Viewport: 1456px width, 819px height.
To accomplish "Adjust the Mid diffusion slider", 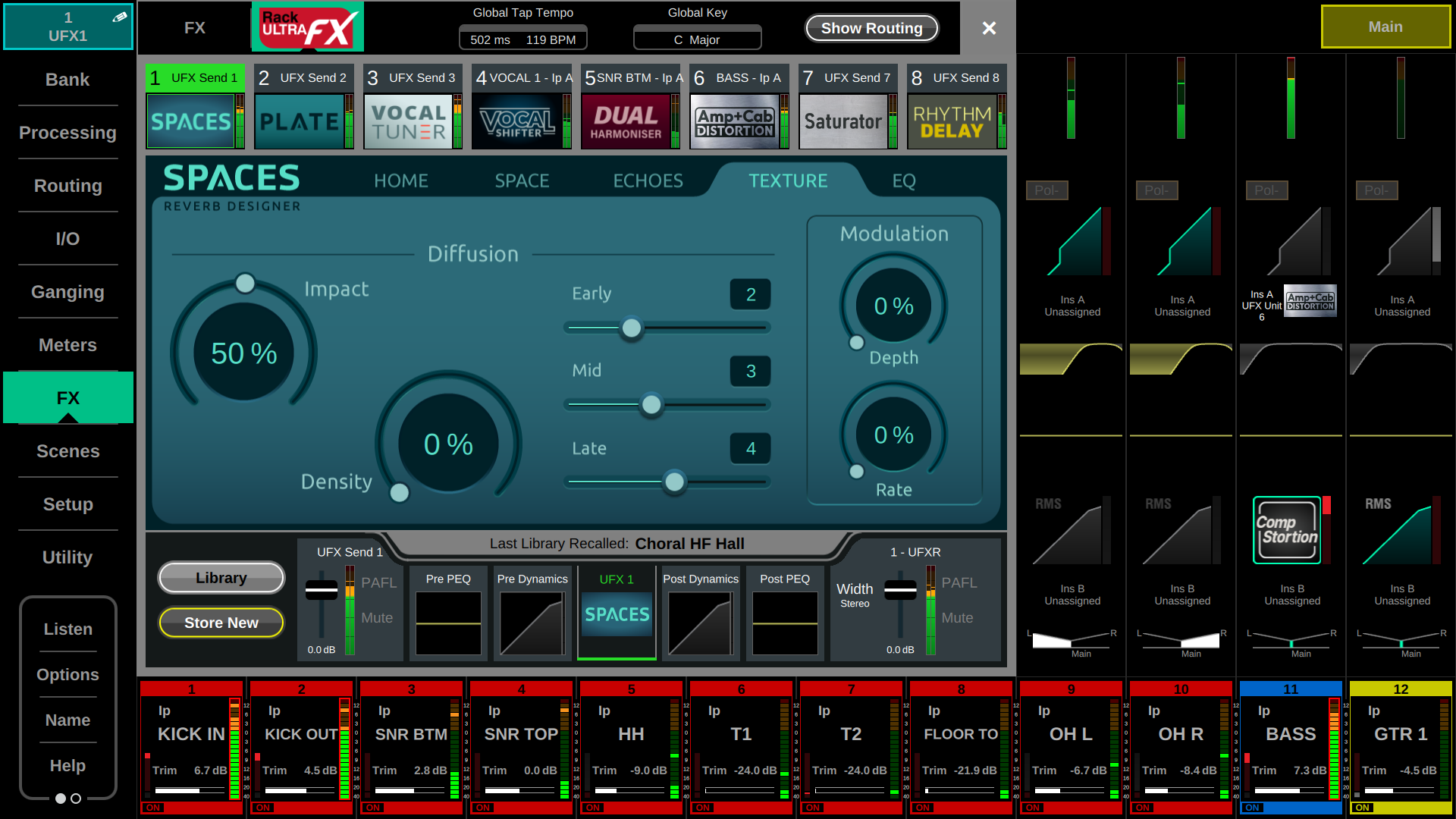I will click(651, 405).
